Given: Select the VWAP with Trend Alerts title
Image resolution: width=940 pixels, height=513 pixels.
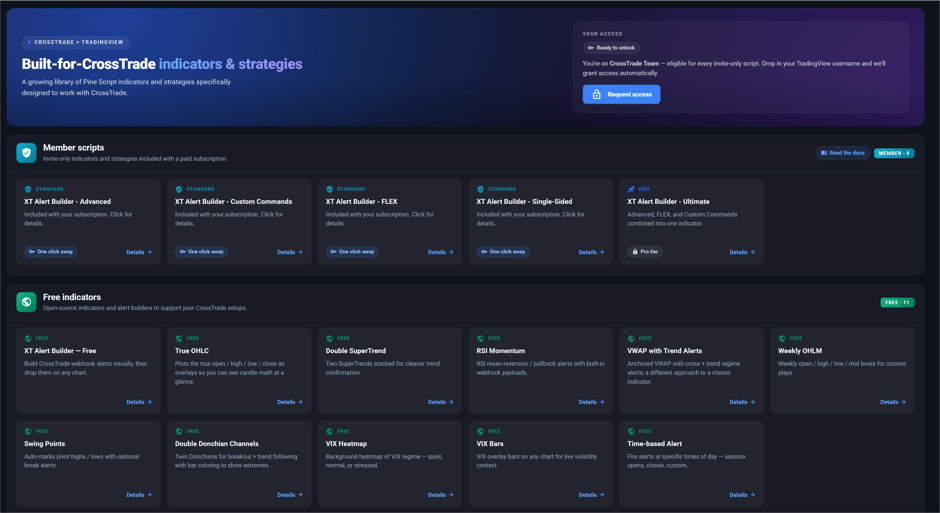Looking at the screenshot, I should (x=664, y=351).
